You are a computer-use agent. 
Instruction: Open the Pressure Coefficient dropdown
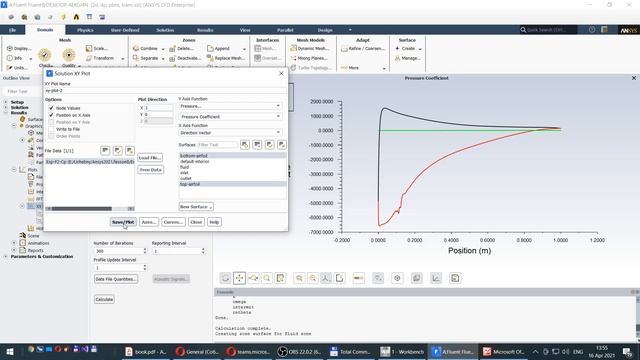coord(230,117)
